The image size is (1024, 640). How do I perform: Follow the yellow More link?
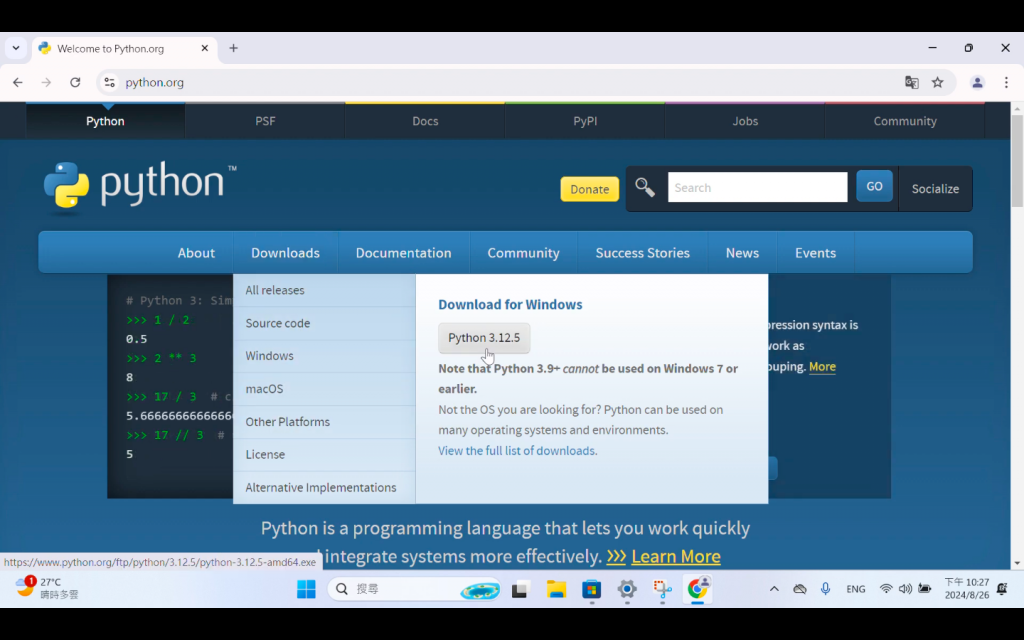click(822, 366)
